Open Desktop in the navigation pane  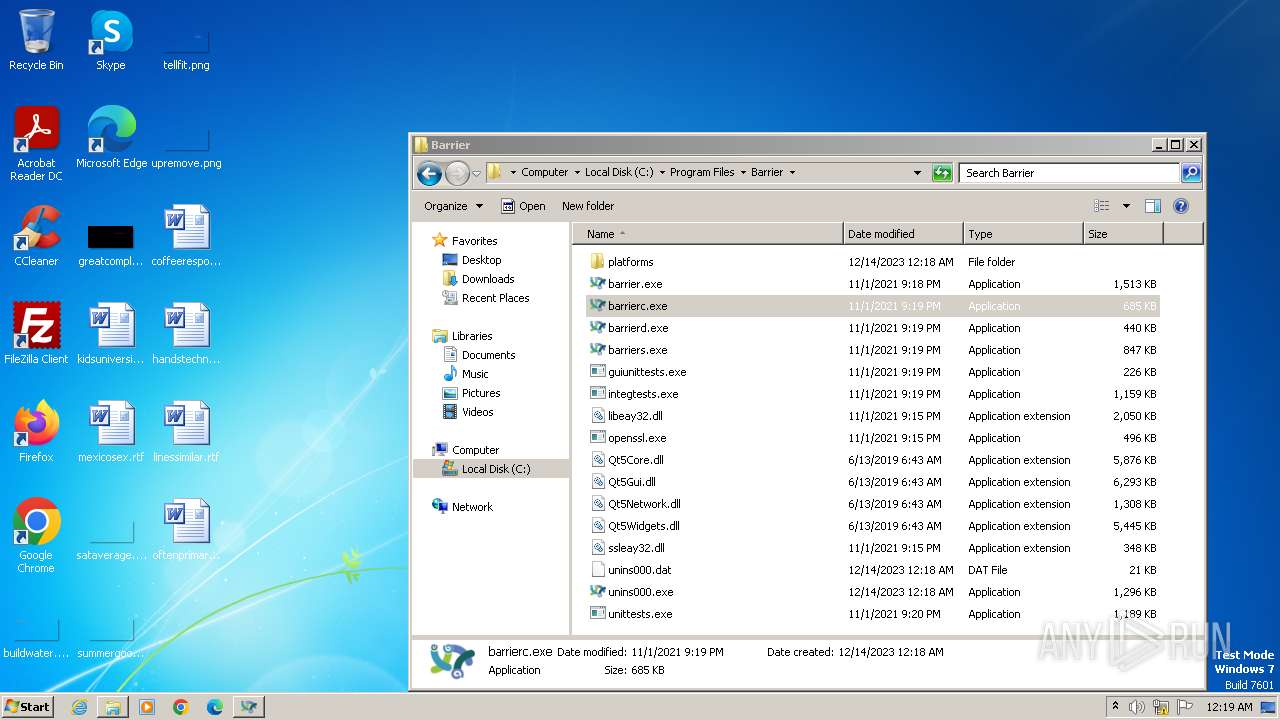coord(481,260)
